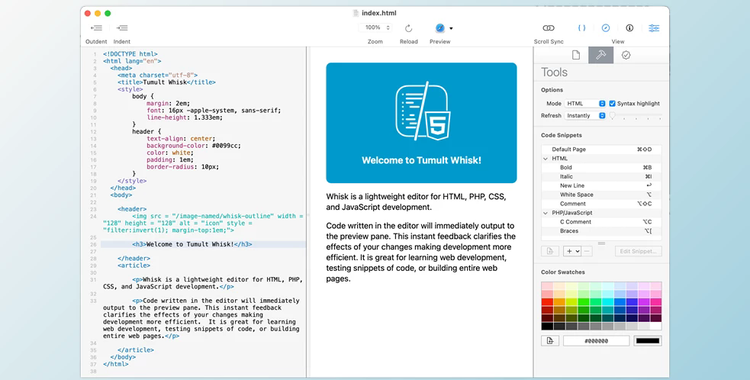Select the C Comment snippet row
Viewport: 750px width, 380px height.
(601, 222)
